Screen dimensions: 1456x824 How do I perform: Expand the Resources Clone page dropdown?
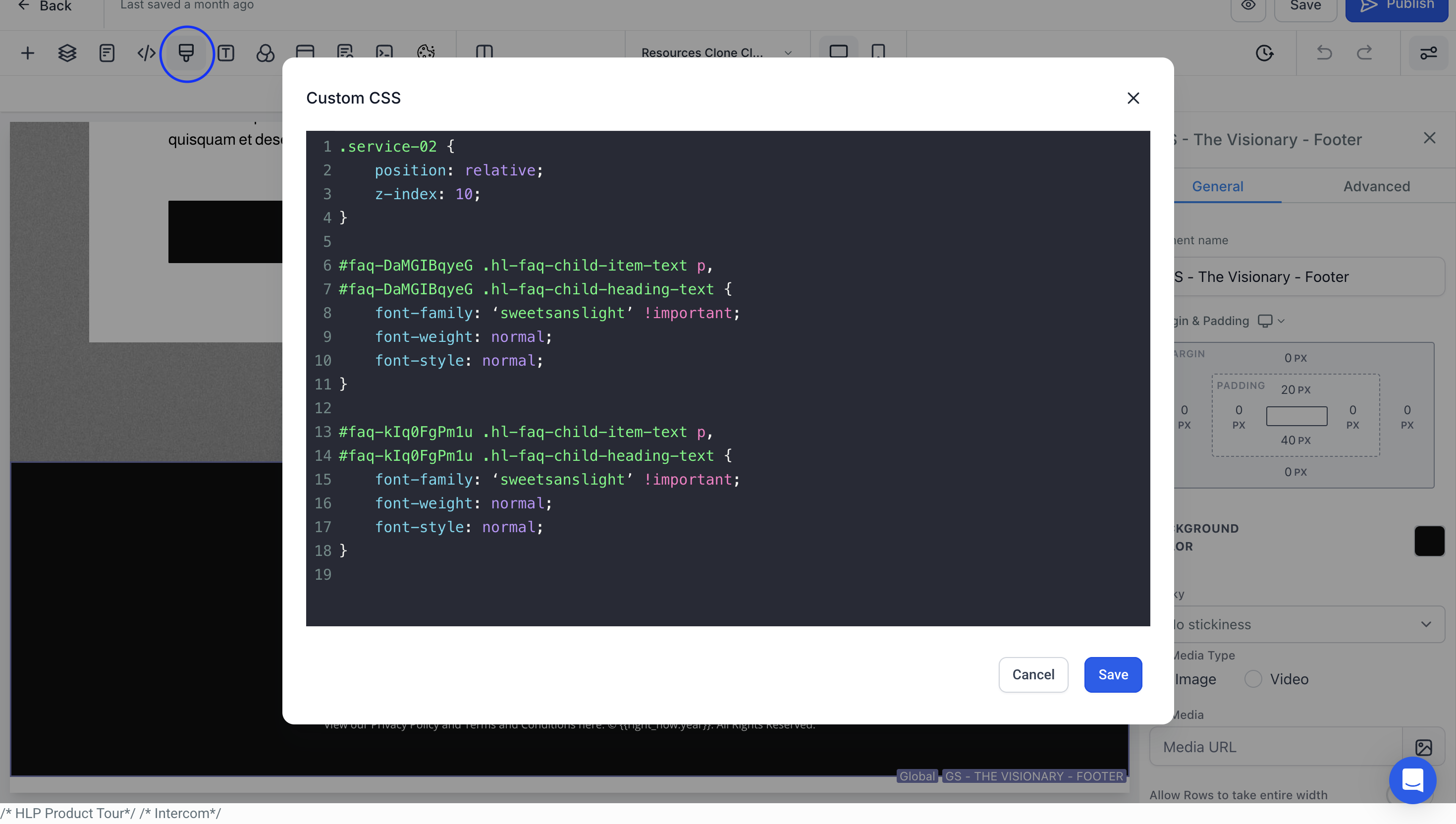(x=716, y=53)
